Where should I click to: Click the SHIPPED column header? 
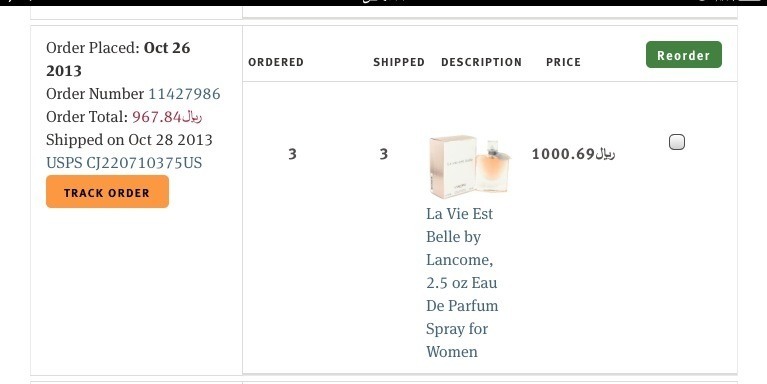pyautogui.click(x=399, y=62)
